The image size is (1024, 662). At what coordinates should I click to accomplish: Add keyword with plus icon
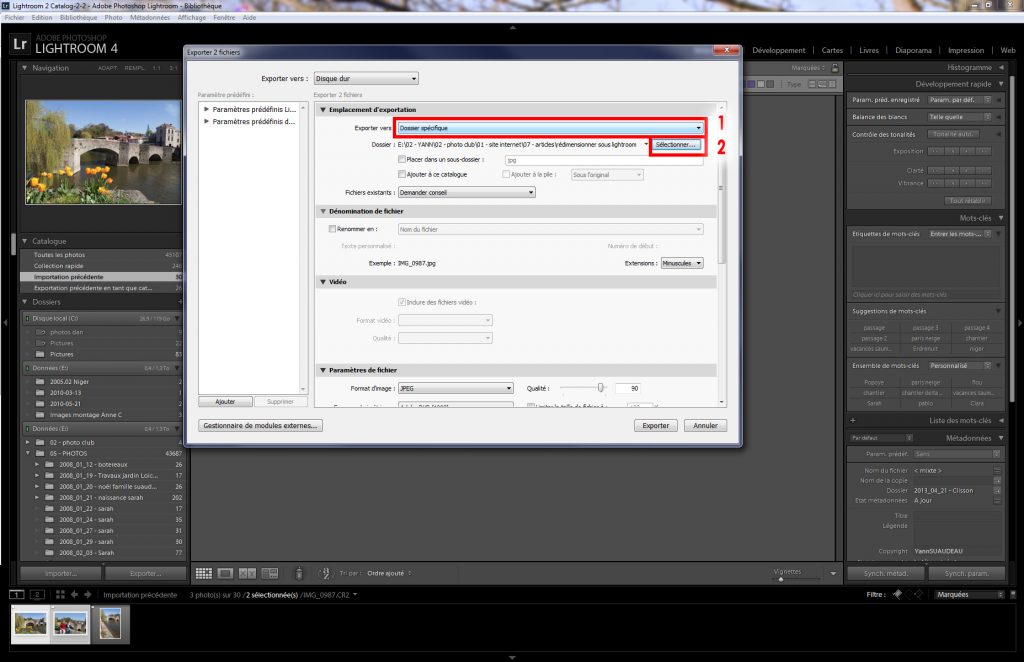853,420
